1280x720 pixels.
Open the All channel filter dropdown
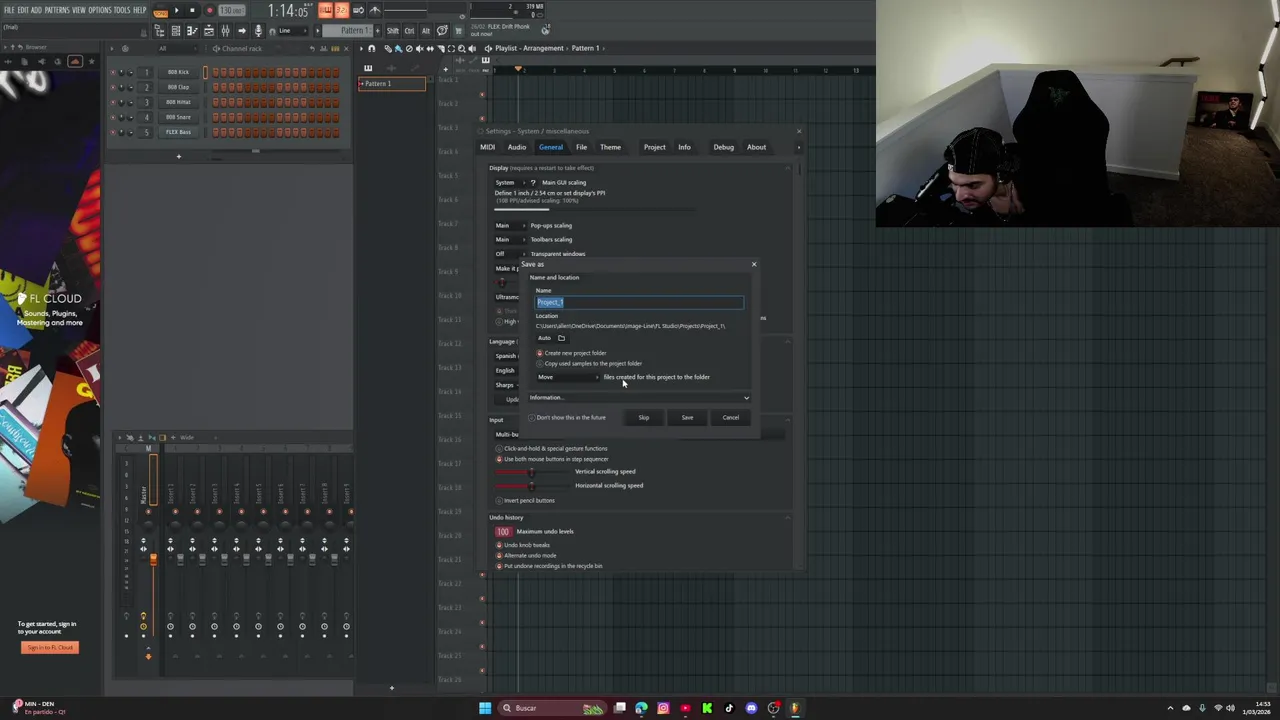click(177, 48)
